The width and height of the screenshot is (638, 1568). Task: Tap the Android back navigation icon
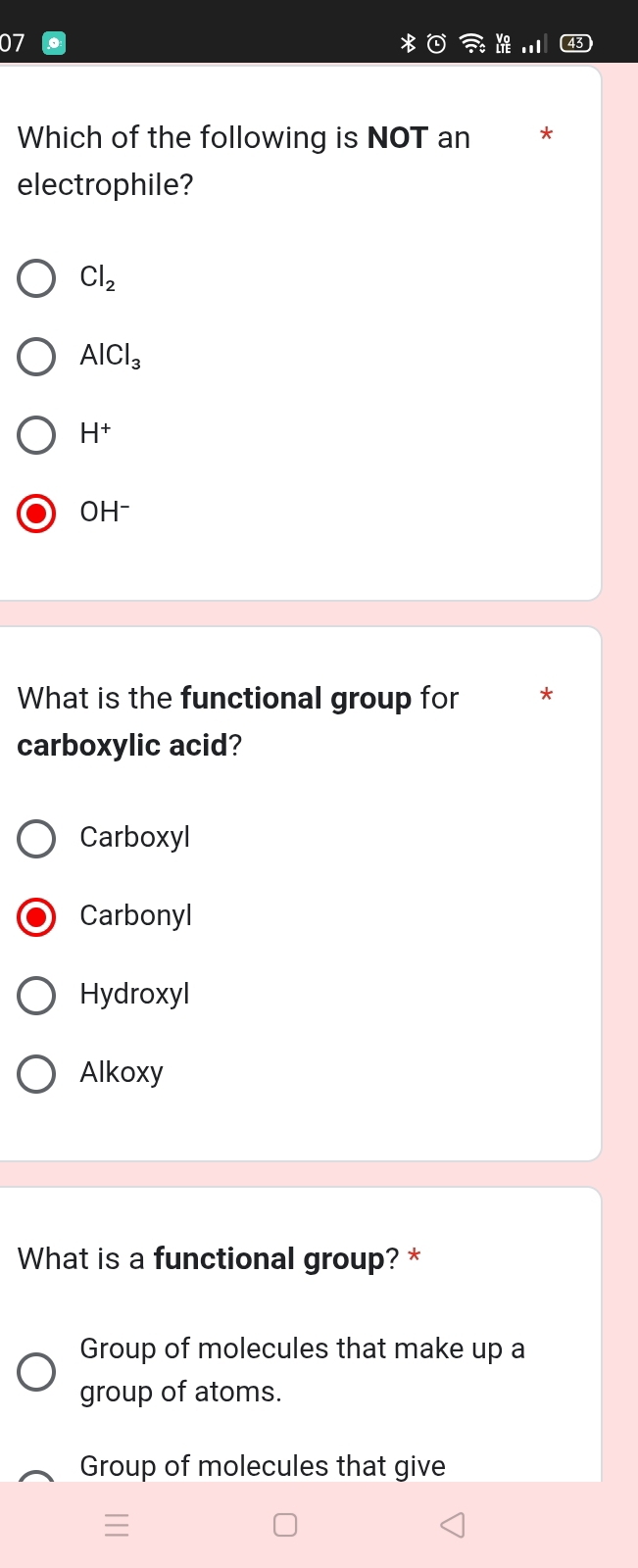point(452,1525)
